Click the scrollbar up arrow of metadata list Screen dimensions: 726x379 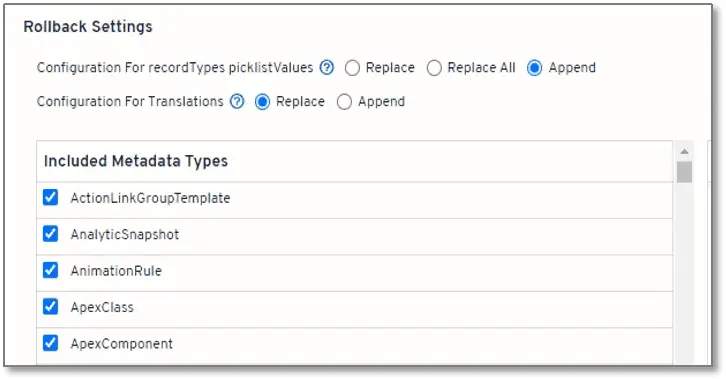[684, 151]
